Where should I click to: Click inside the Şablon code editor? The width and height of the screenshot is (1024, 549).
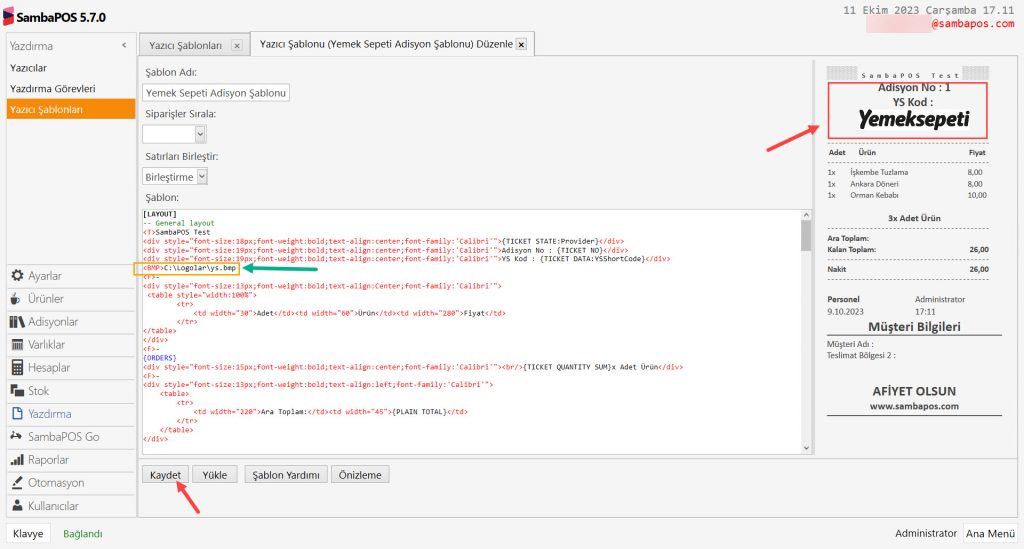pyautogui.click(x=472, y=332)
